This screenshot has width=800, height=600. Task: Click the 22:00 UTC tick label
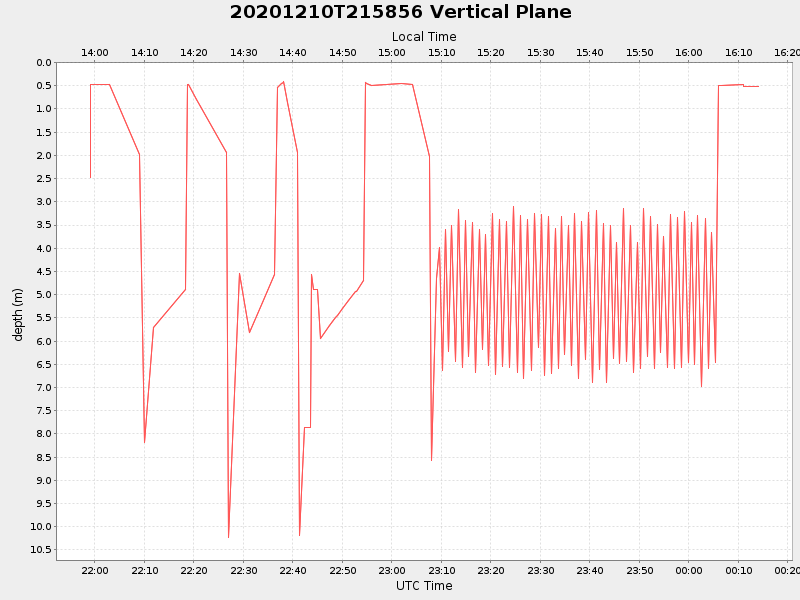click(95, 570)
